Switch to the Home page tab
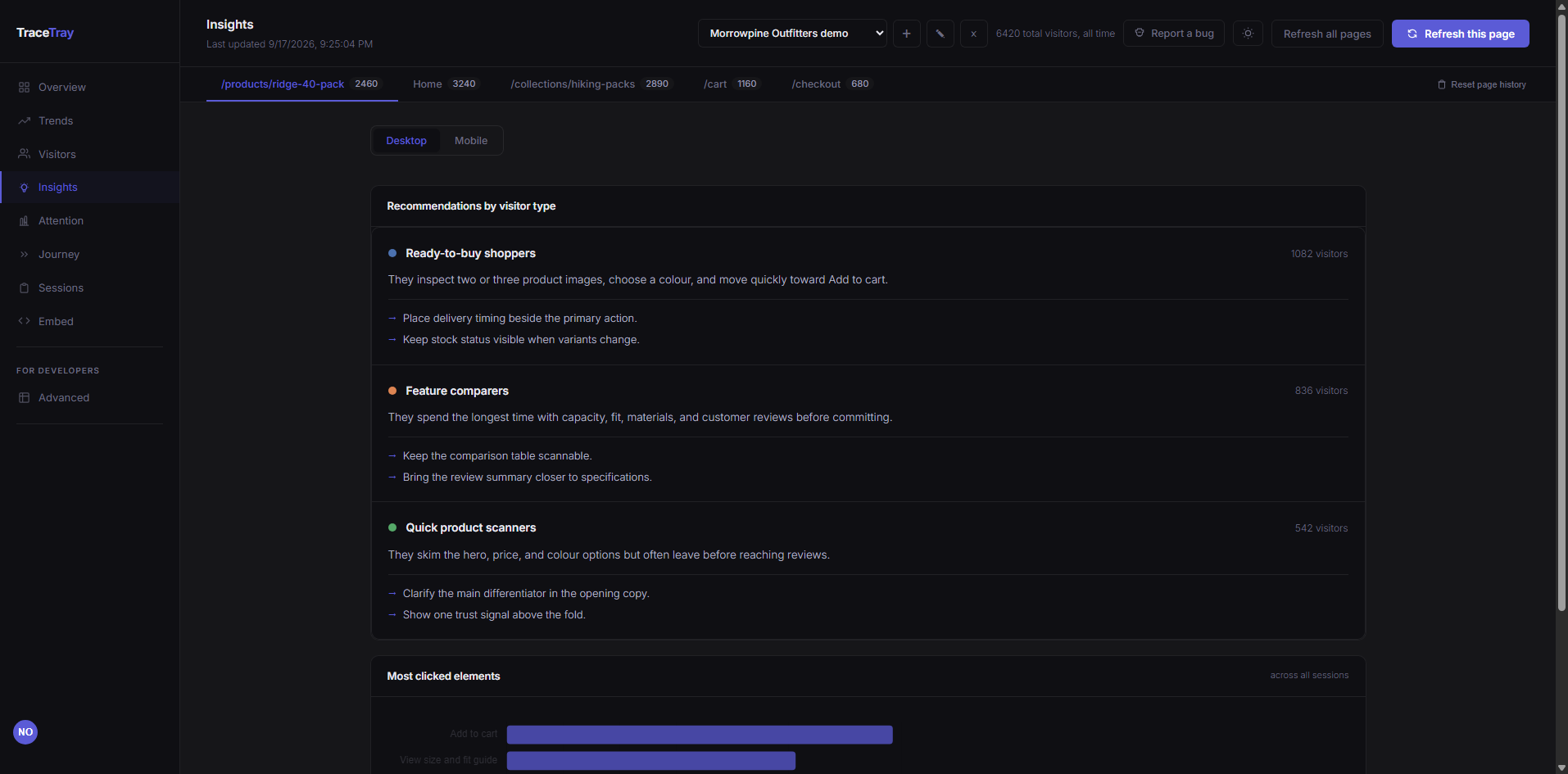 pos(445,84)
